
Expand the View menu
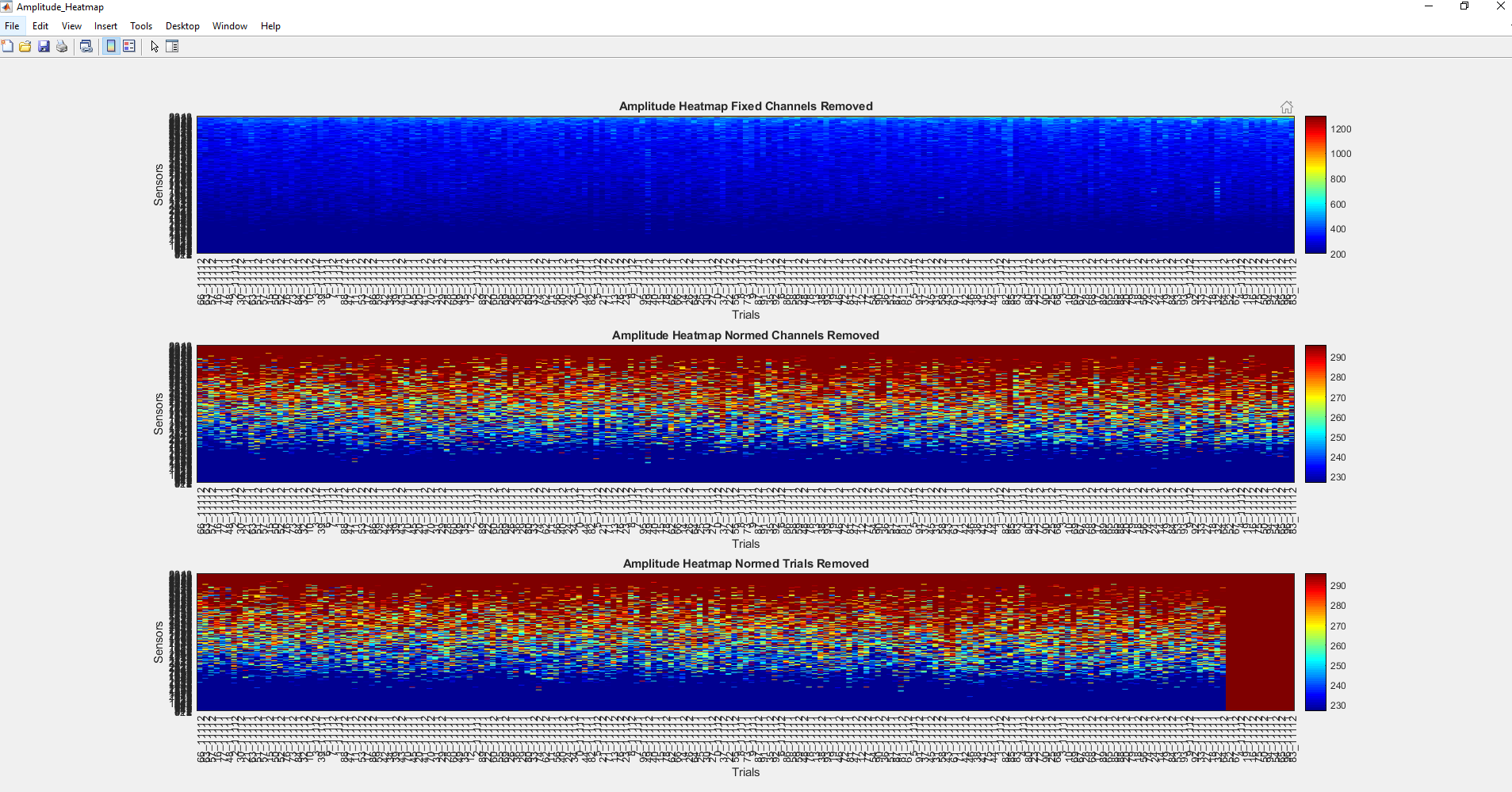point(71,26)
